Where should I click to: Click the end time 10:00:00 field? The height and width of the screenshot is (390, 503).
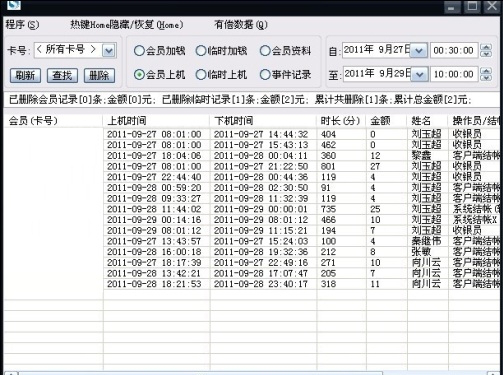[453, 74]
